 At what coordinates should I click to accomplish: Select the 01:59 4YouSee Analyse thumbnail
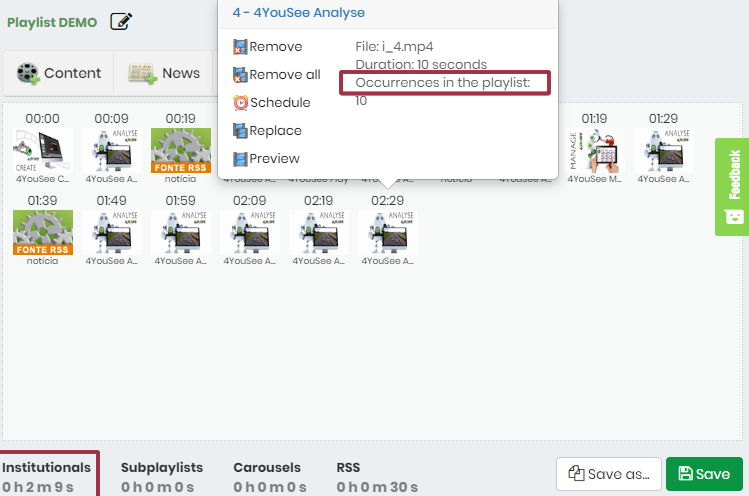click(x=181, y=232)
